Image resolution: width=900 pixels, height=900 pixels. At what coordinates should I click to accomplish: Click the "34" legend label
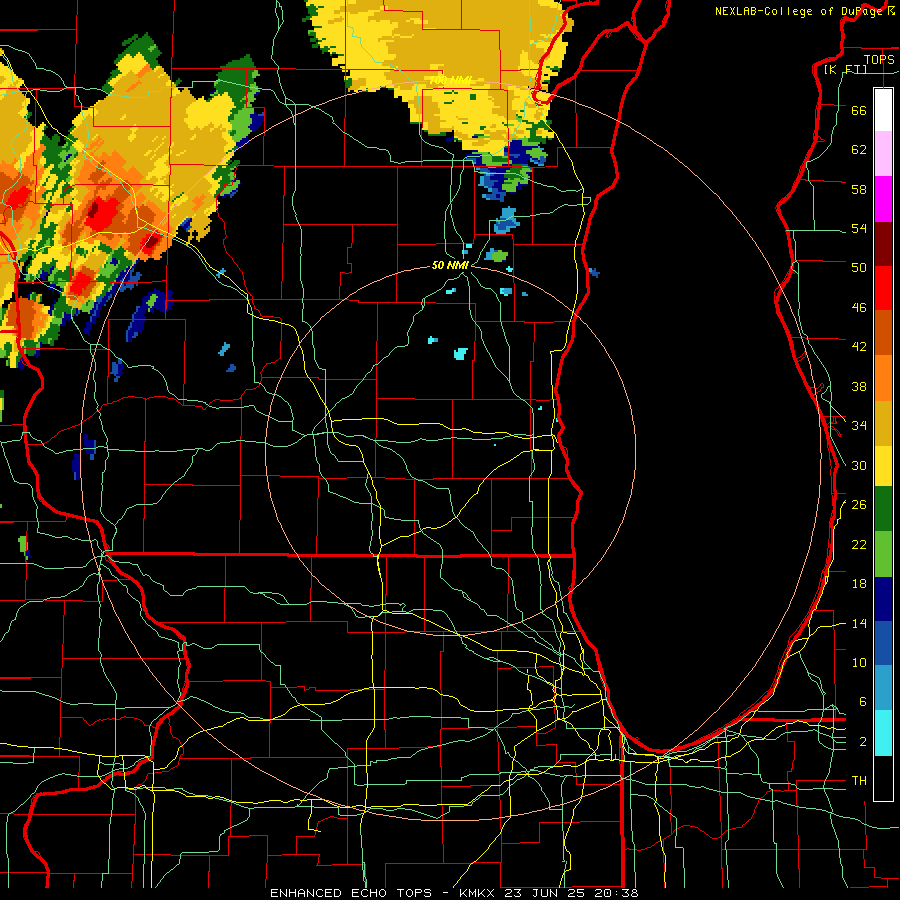(x=859, y=426)
